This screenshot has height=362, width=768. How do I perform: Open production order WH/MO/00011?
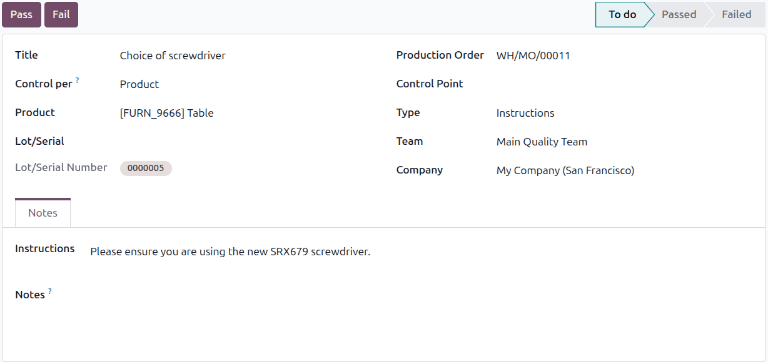533,55
